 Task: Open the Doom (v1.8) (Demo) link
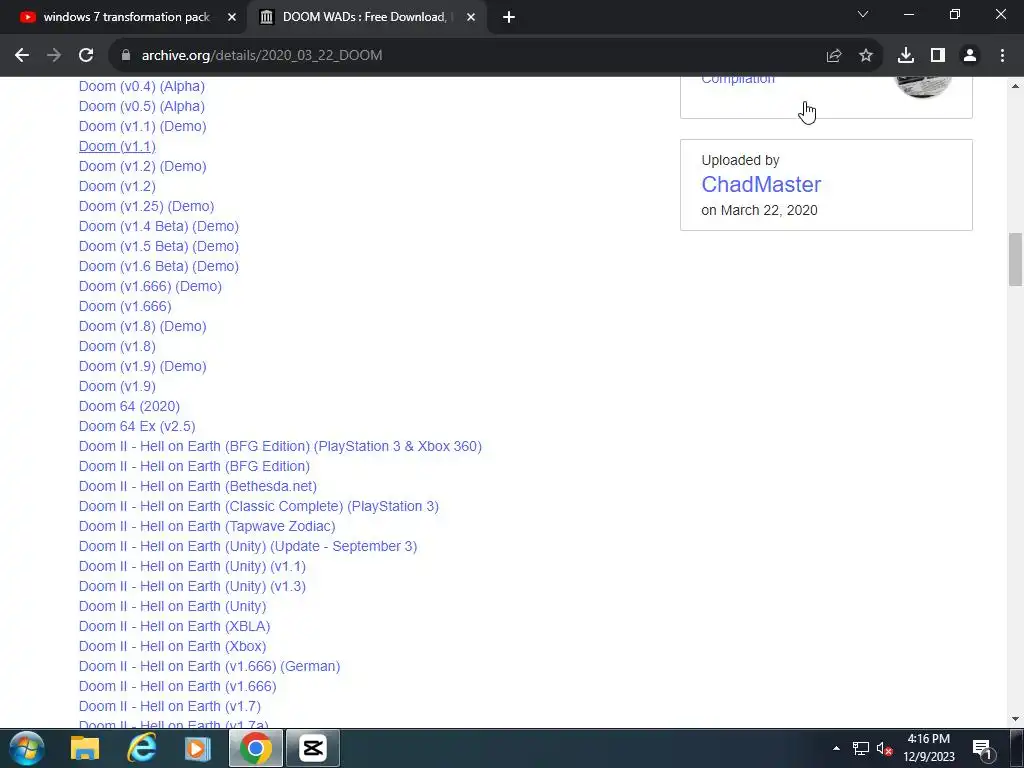point(142,327)
